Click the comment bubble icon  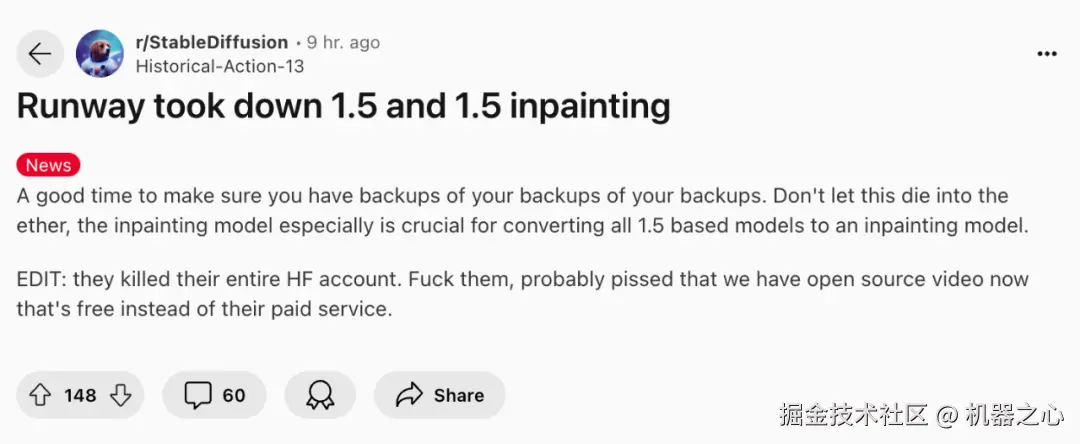198,395
